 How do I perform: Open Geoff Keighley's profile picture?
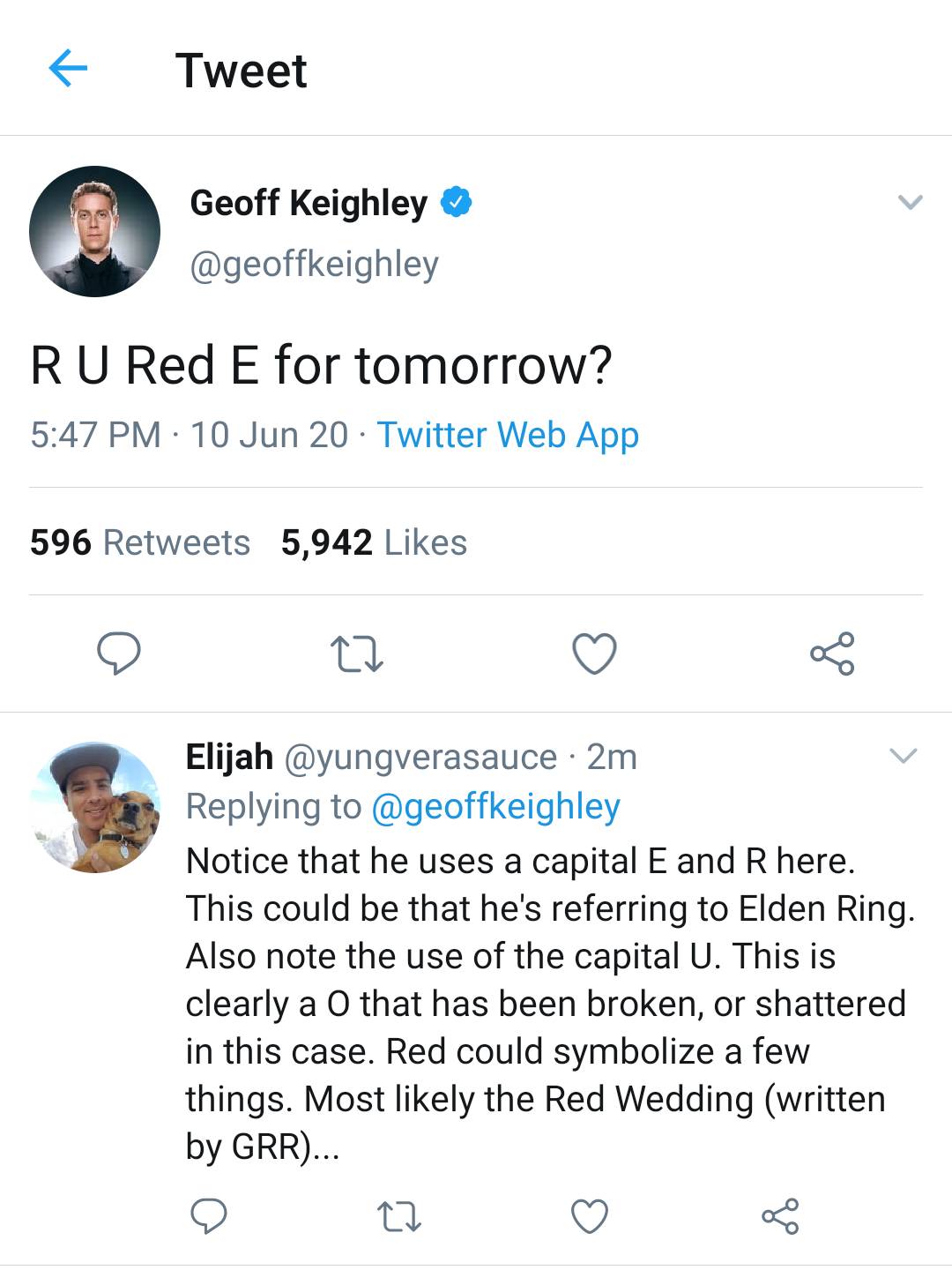(94, 231)
